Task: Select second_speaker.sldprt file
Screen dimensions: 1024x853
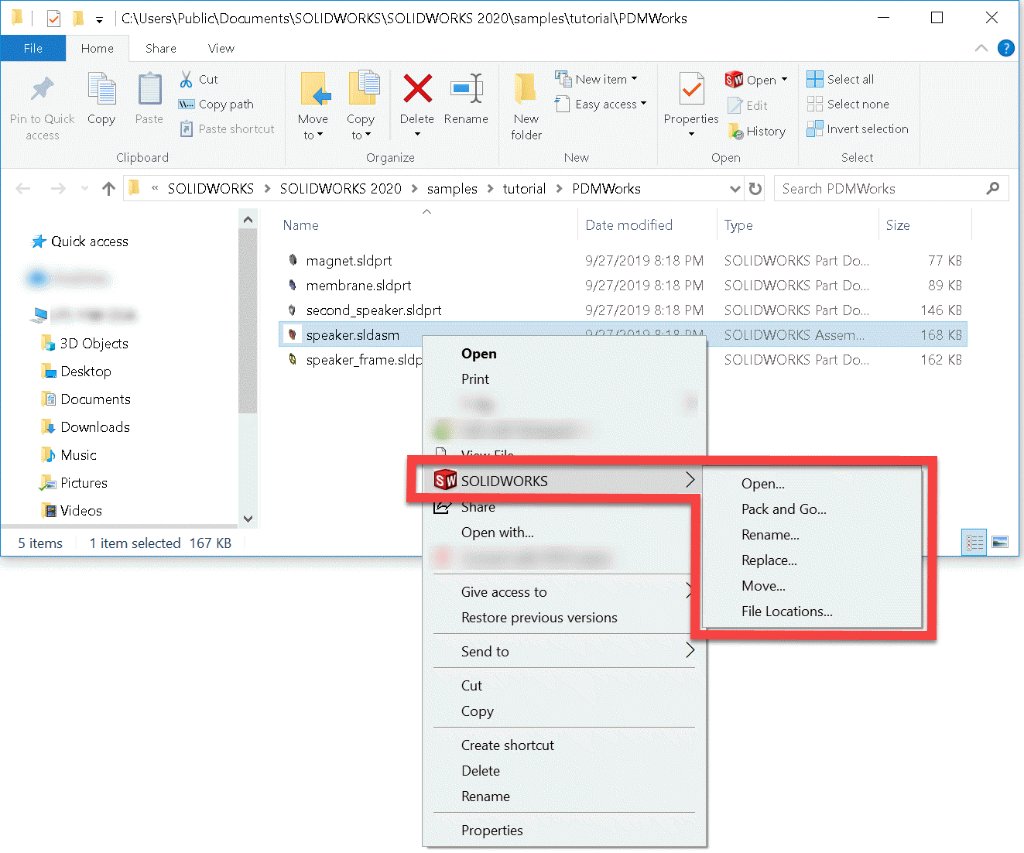Action: (374, 310)
